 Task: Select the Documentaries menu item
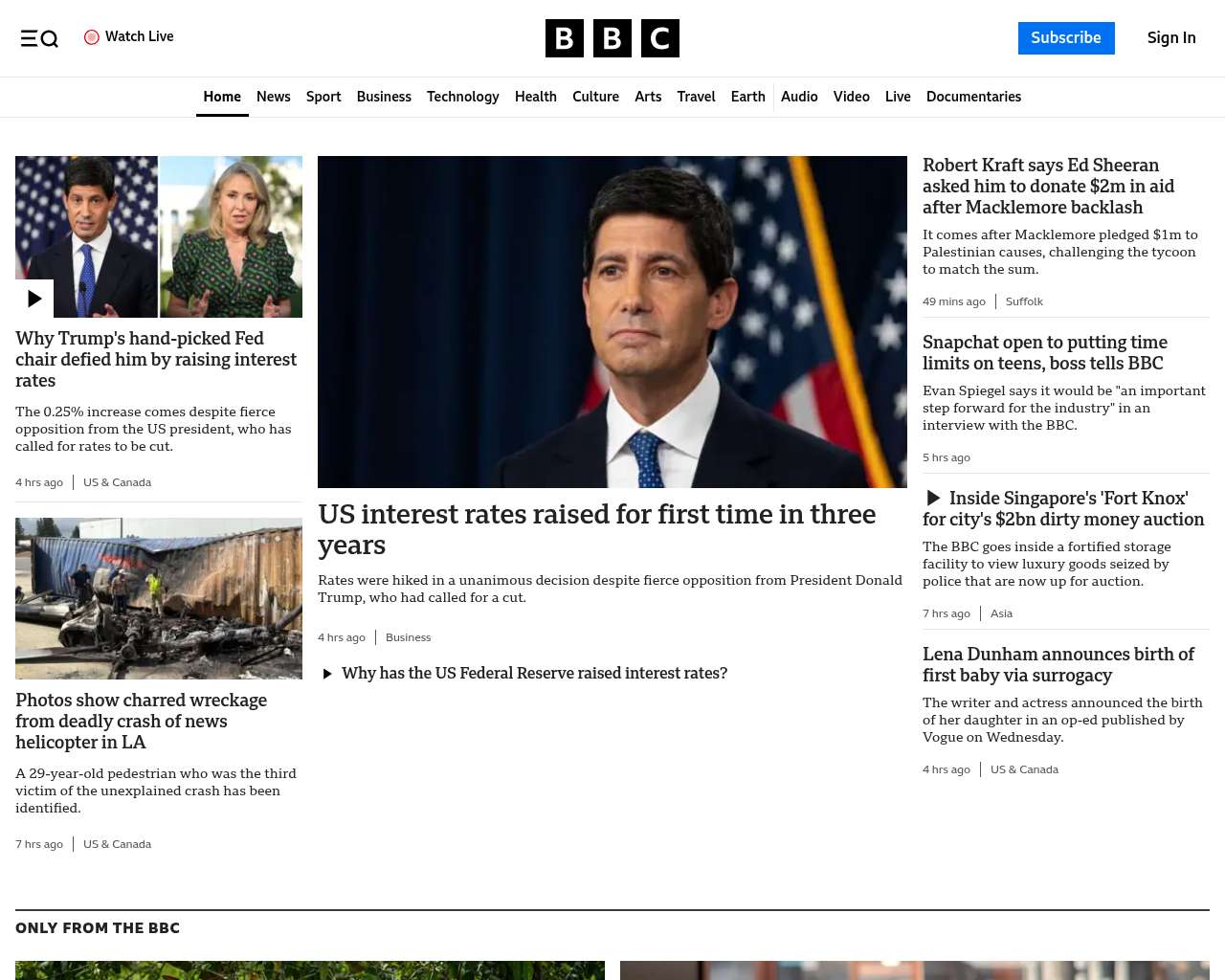pyautogui.click(x=973, y=97)
